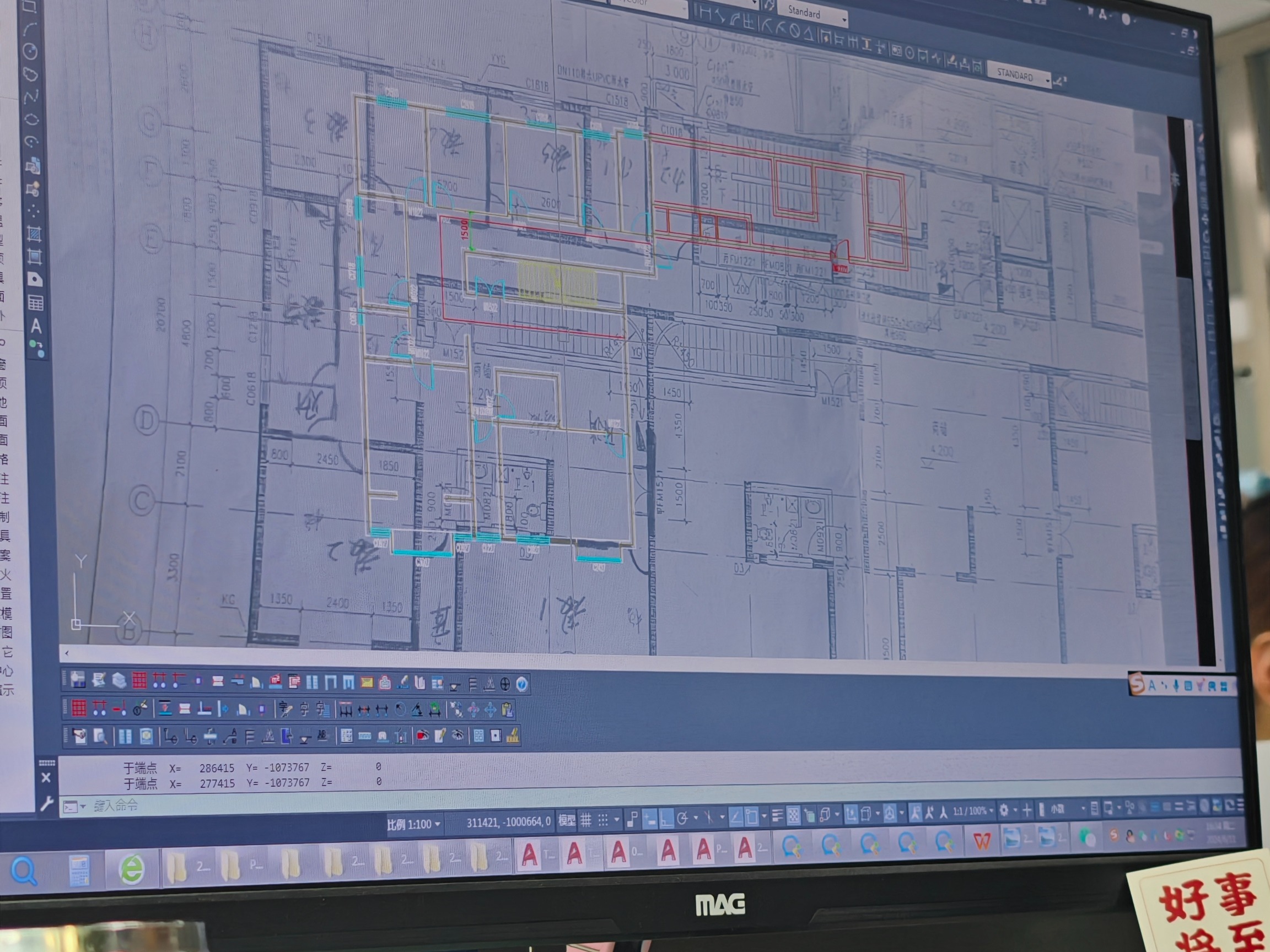Select the Ellipse tool
1270x952 pixels.
point(31,120)
